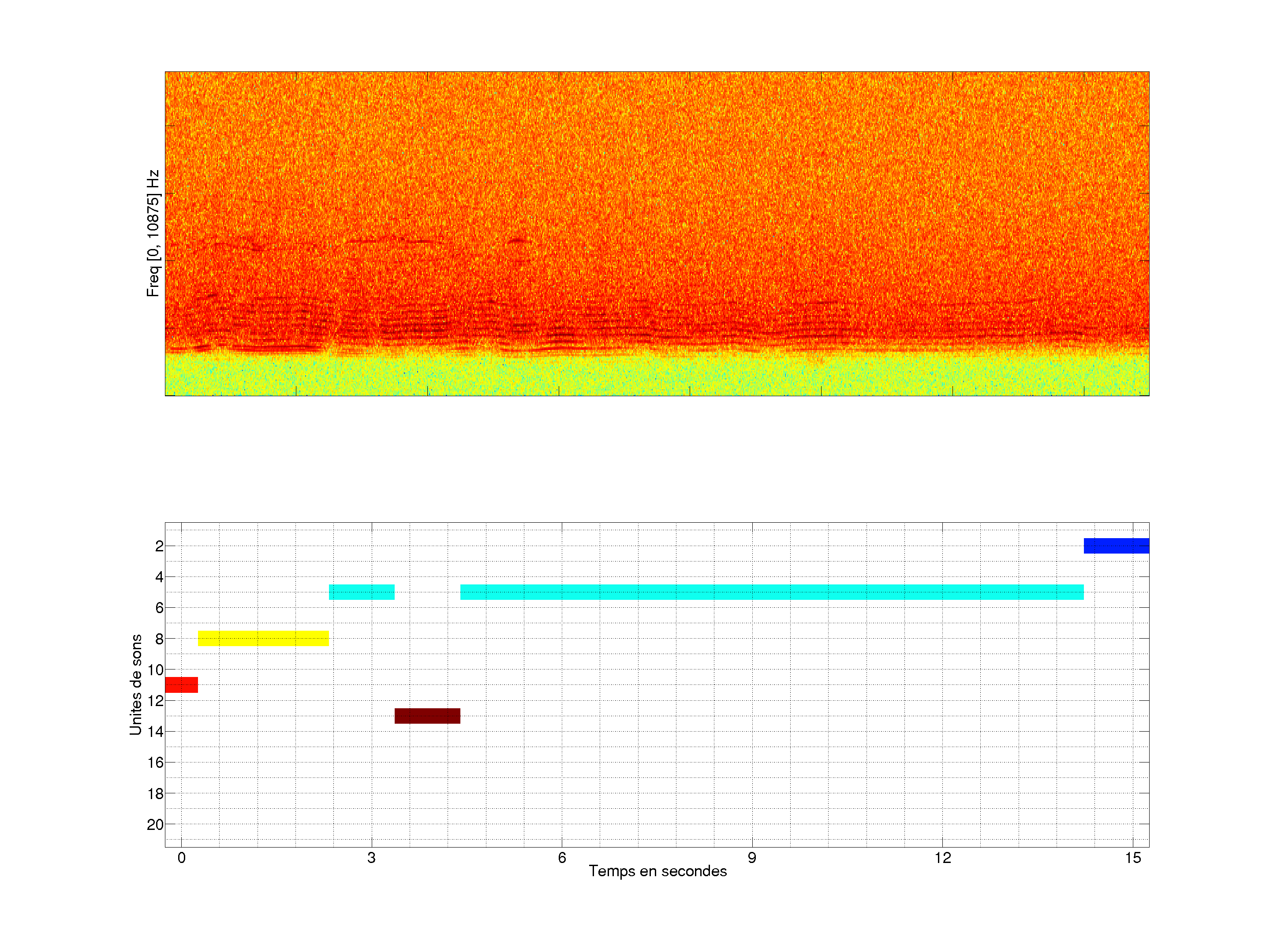
Task: Click the long cyan bar at row 5
Action: 772,591
